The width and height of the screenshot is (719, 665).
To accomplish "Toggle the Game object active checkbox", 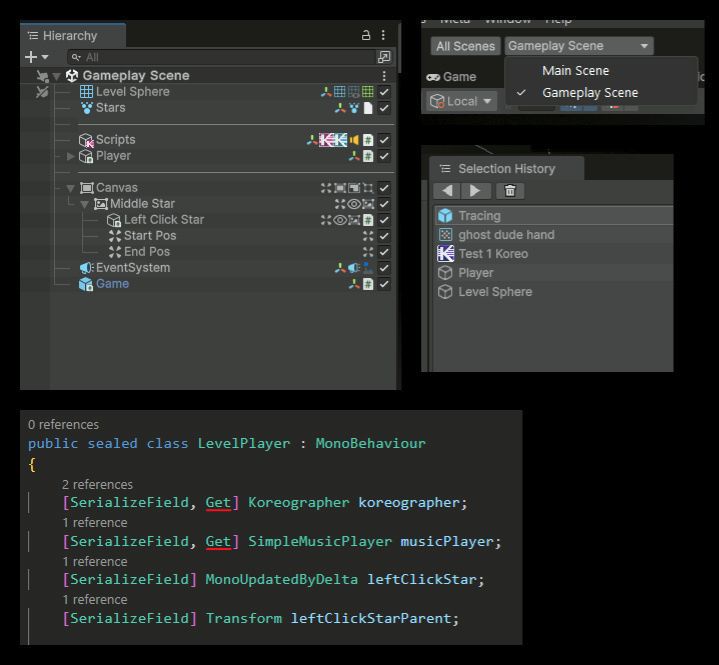I will coord(384,284).
